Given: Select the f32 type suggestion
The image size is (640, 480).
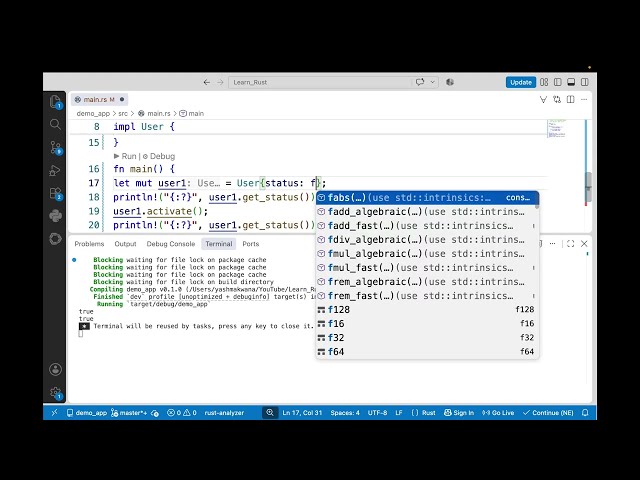Looking at the screenshot, I should pyautogui.click(x=427, y=338).
